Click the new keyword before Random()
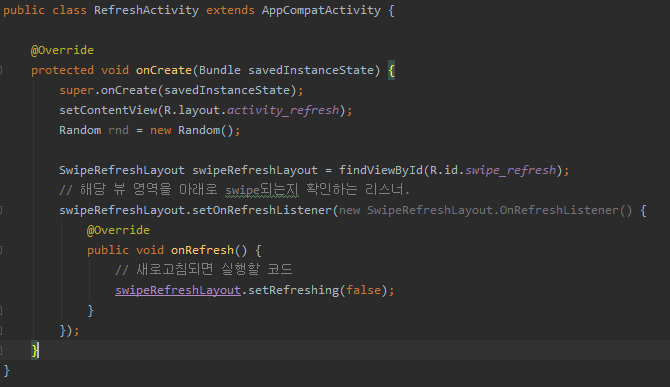 160,130
